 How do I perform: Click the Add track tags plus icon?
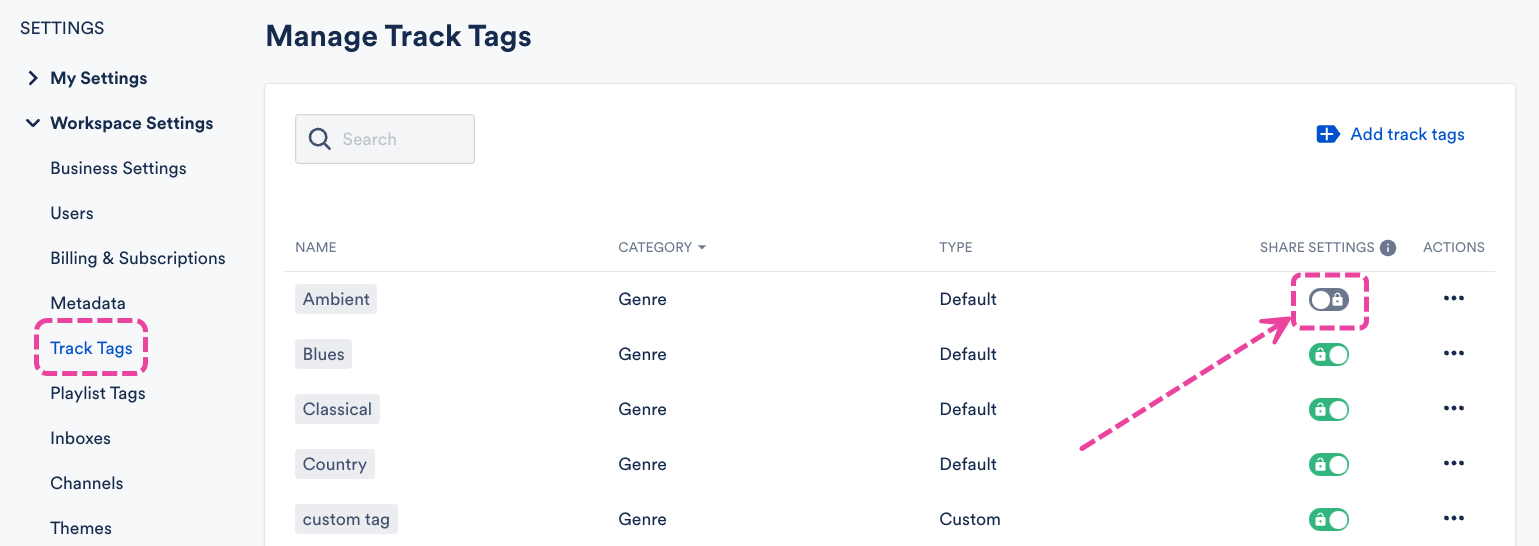pyautogui.click(x=1328, y=134)
